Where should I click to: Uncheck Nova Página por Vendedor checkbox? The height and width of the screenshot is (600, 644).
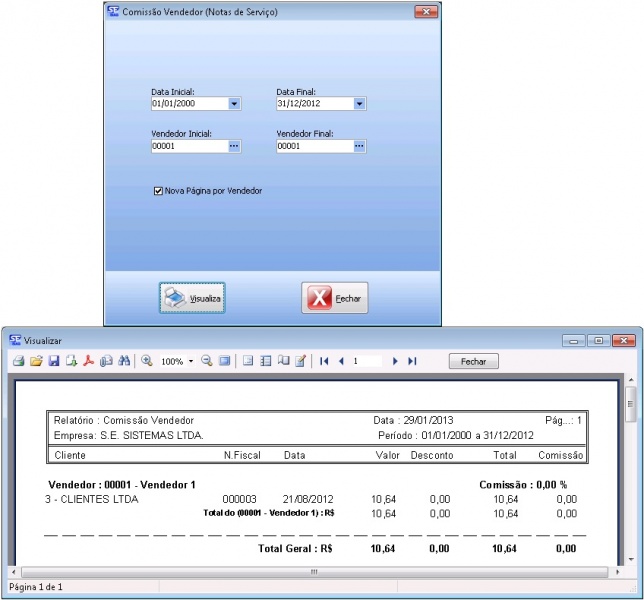click(x=158, y=190)
